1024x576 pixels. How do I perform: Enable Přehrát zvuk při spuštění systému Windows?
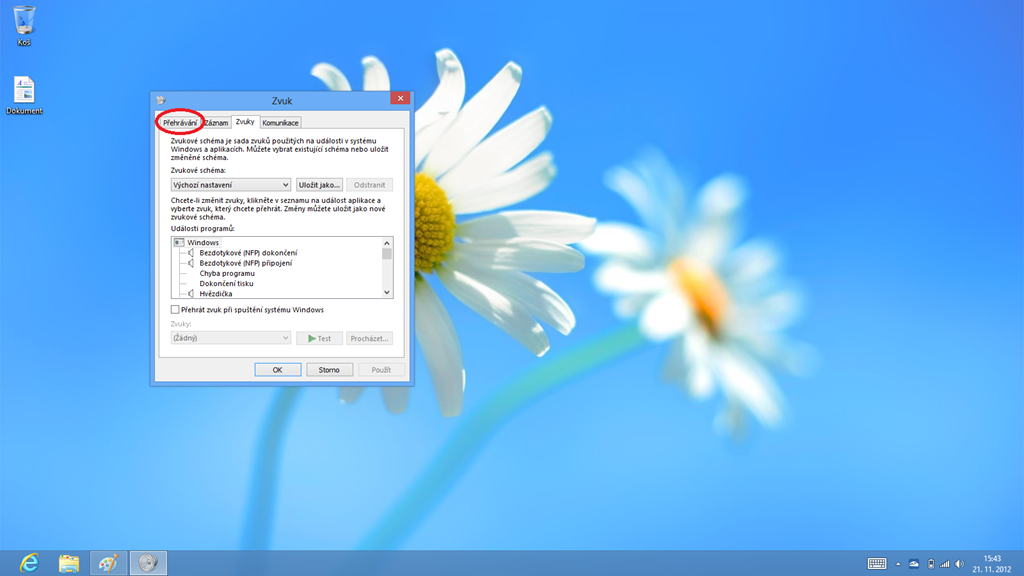pyautogui.click(x=176, y=310)
